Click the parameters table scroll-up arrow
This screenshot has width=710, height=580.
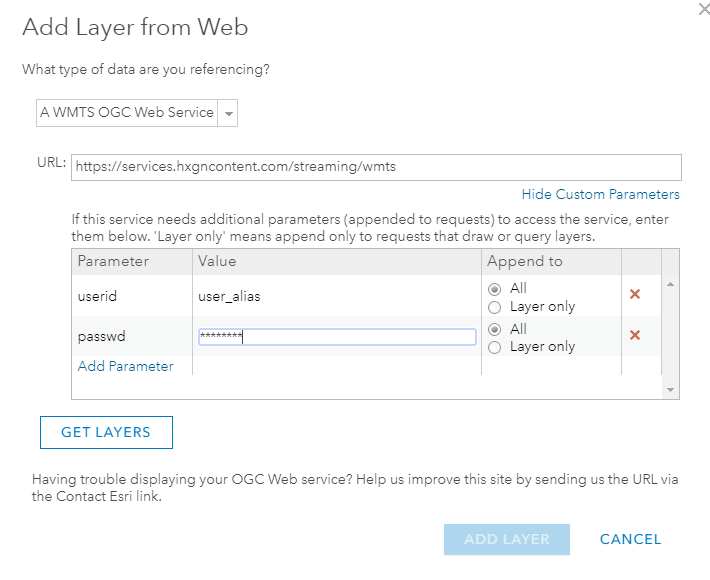[669, 285]
